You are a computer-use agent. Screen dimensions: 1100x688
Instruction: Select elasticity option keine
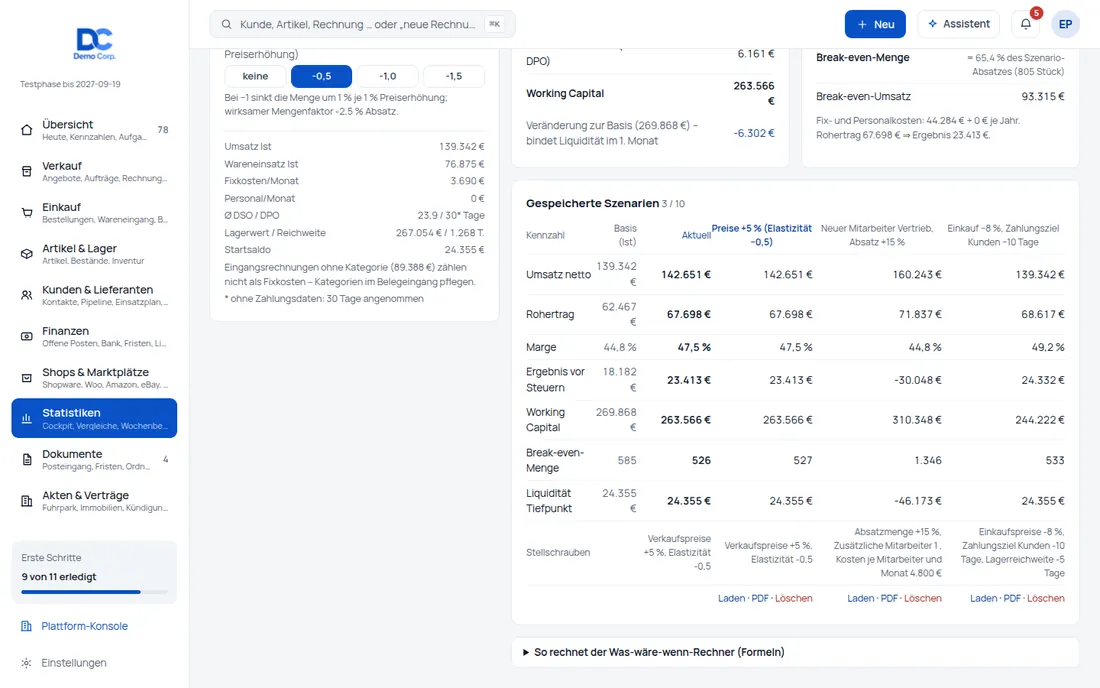pos(255,76)
